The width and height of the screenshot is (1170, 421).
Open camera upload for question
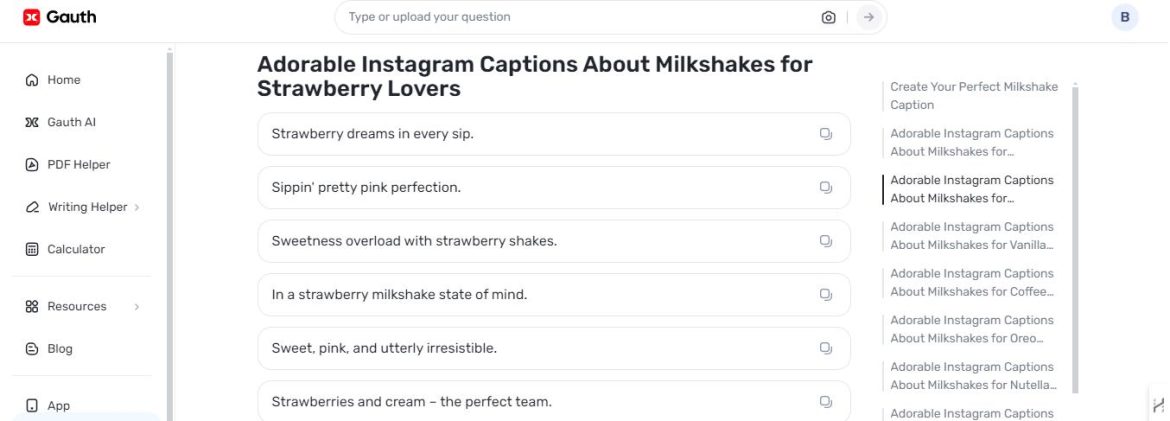point(828,17)
